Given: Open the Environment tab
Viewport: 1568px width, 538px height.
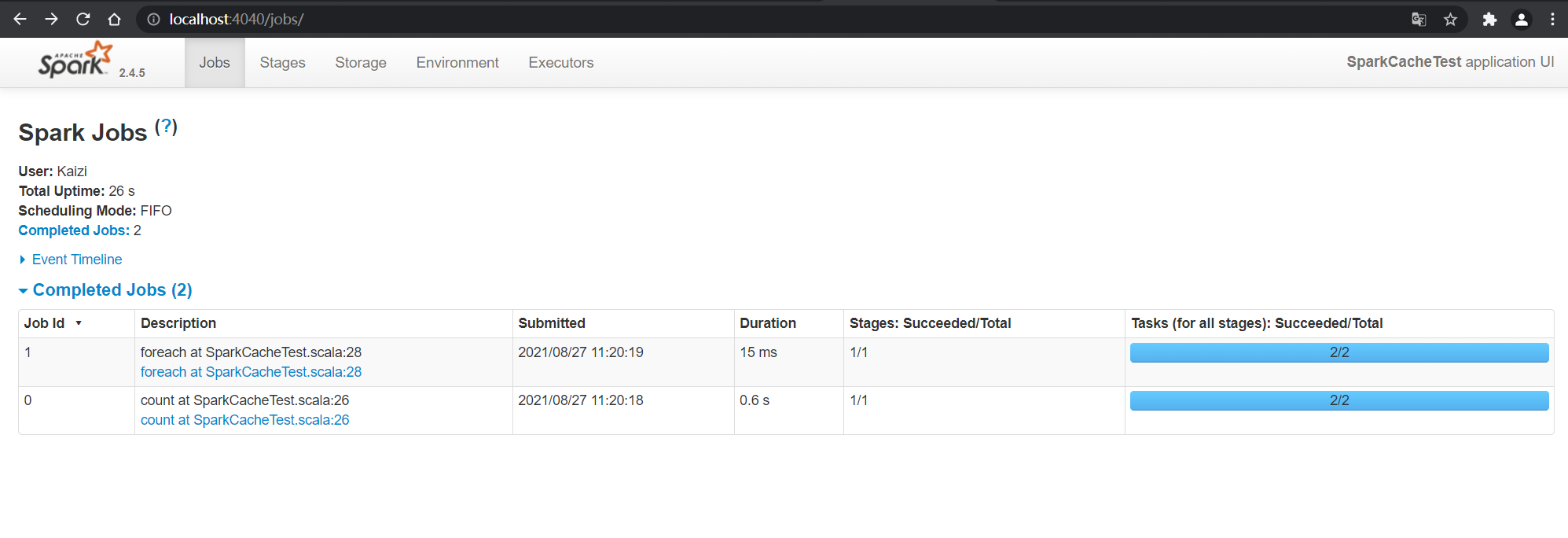Looking at the screenshot, I should point(457,62).
